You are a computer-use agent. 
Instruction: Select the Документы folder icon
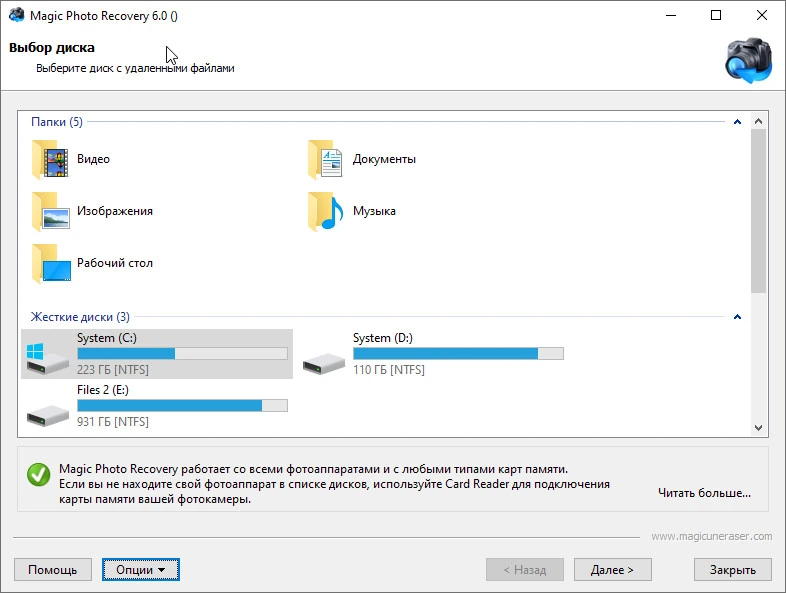tap(325, 159)
